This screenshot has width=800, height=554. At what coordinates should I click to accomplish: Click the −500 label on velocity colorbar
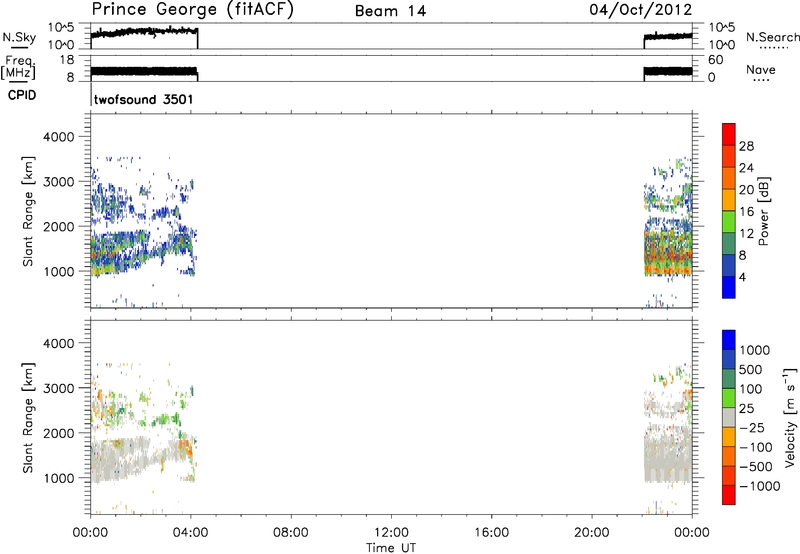(755, 467)
